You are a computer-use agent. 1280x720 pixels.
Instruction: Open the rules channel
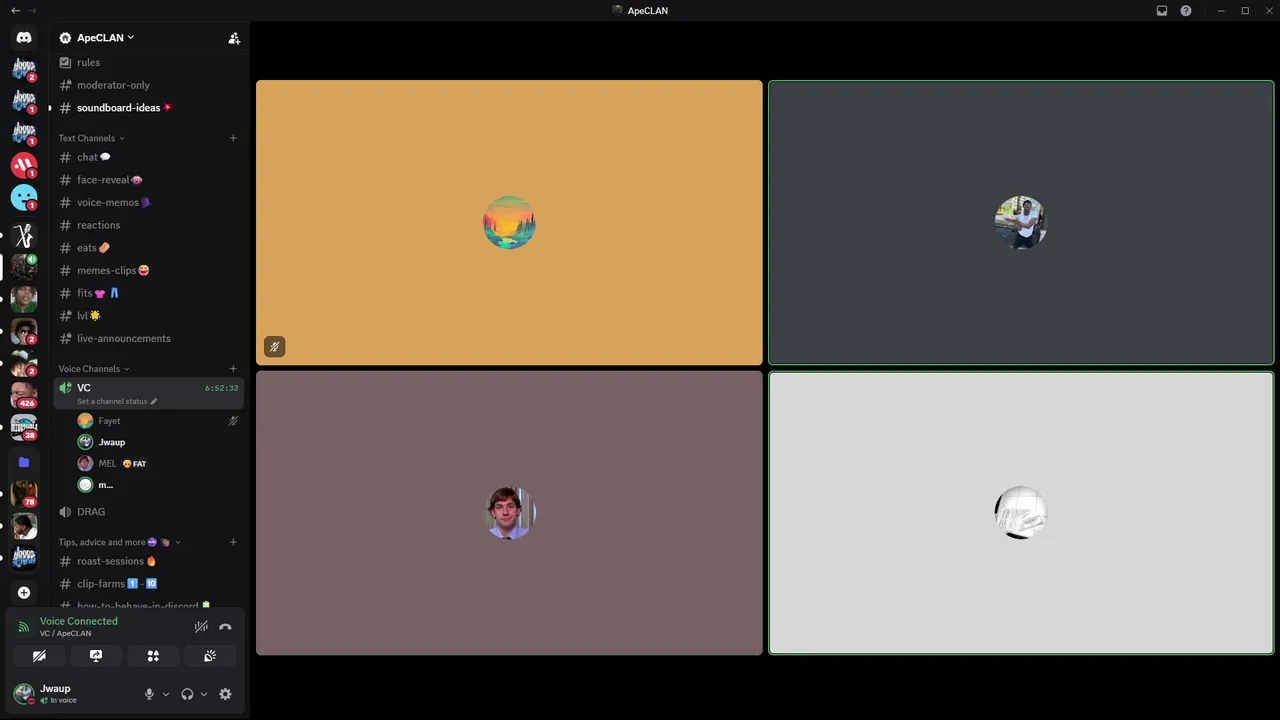click(x=148, y=62)
